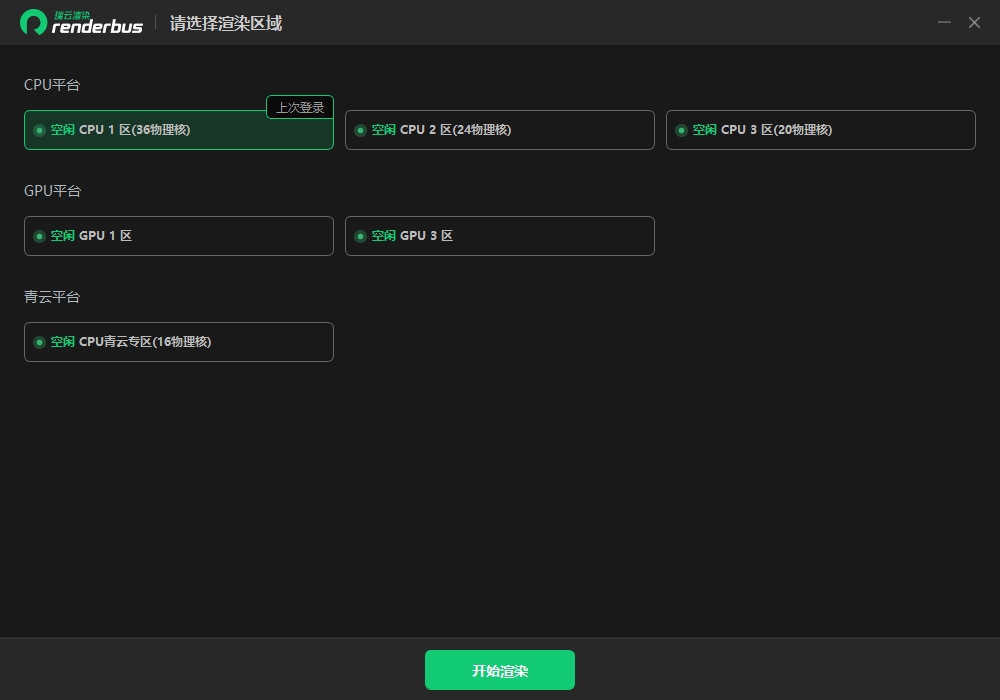Minimize the region selection window

(945, 22)
